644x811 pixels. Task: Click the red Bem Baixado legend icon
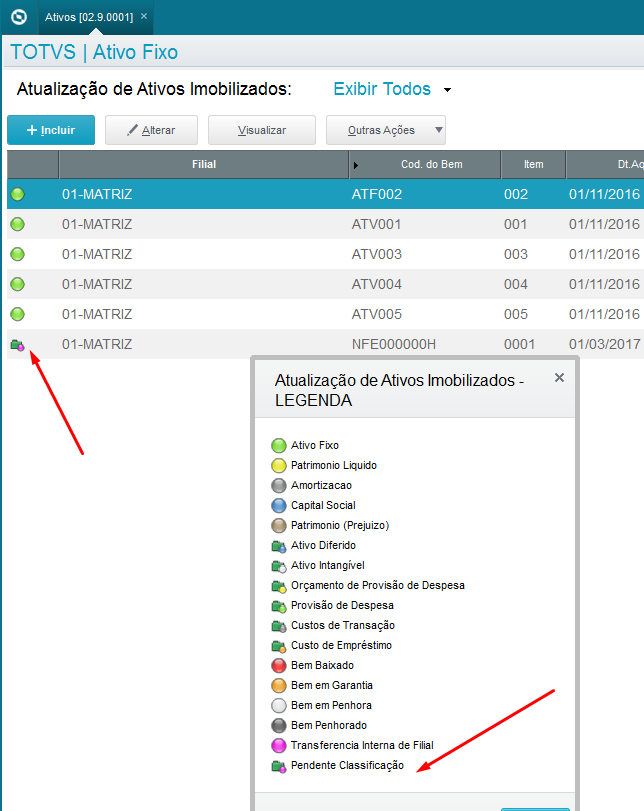pos(279,666)
